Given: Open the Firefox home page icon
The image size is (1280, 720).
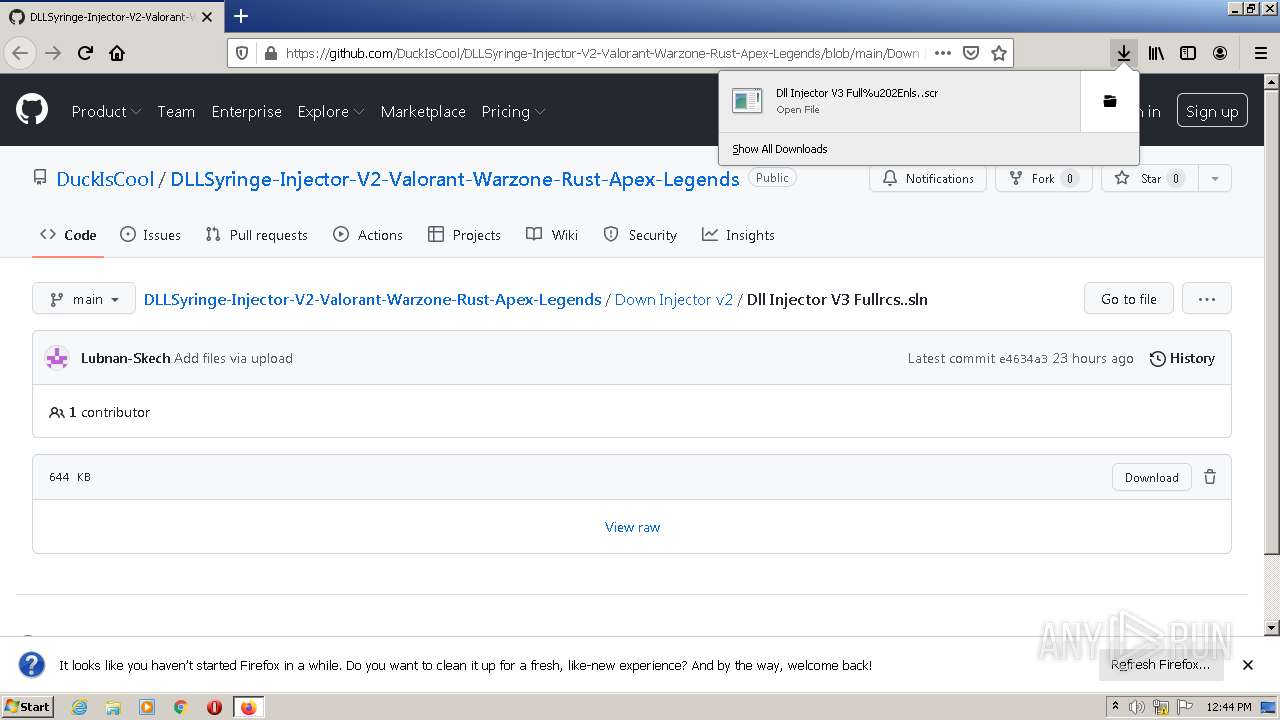Looking at the screenshot, I should [x=117, y=53].
